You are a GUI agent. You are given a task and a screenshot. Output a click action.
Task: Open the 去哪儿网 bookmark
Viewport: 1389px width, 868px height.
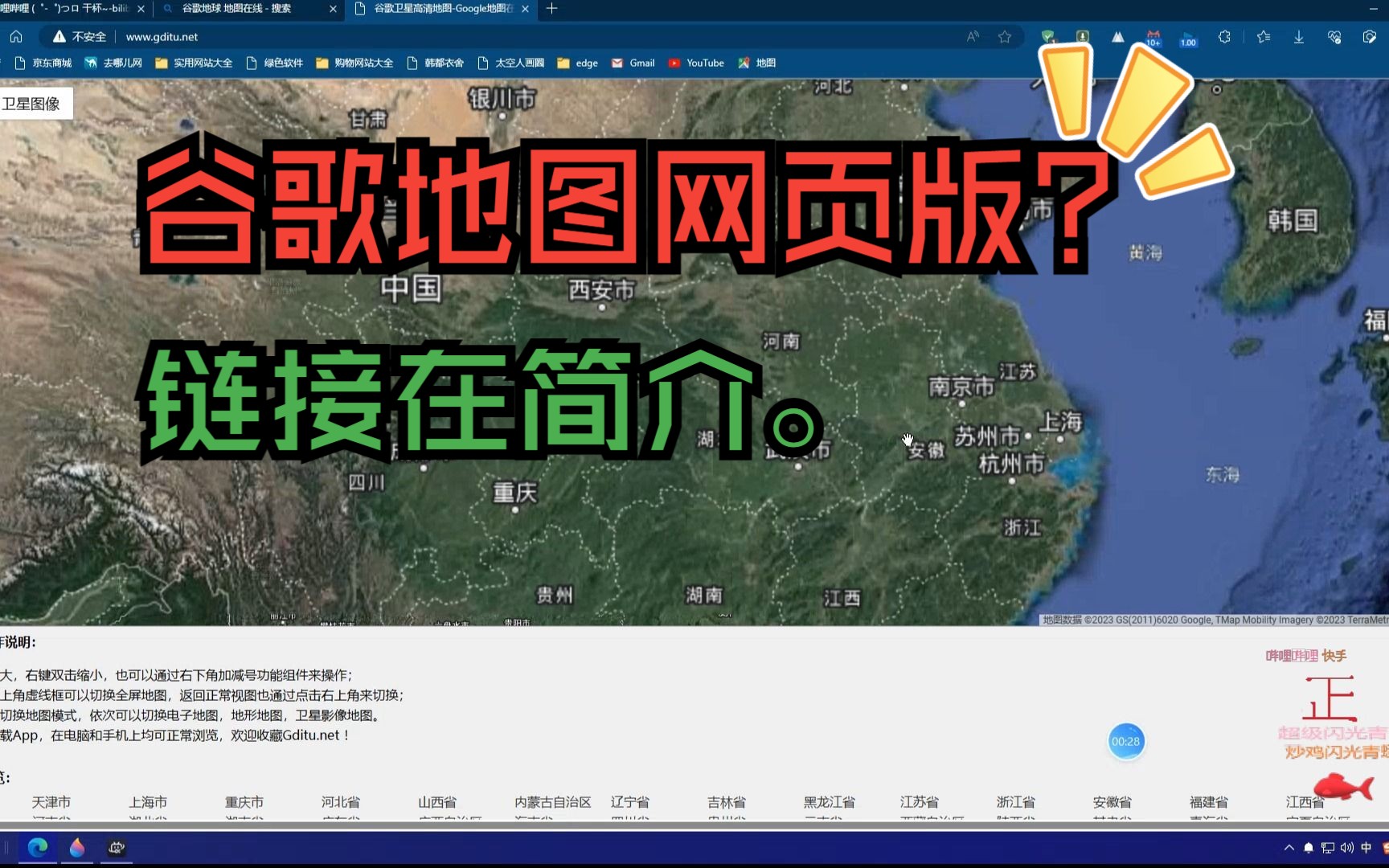pyautogui.click(x=113, y=63)
